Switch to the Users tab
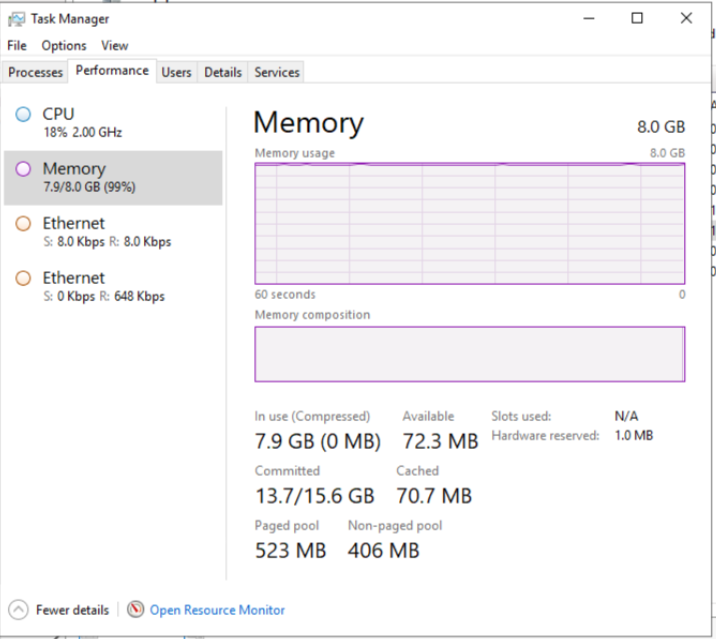 click(x=176, y=72)
